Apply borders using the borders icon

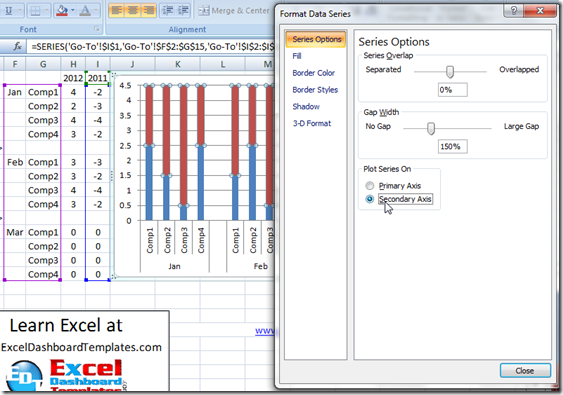pos(35,11)
